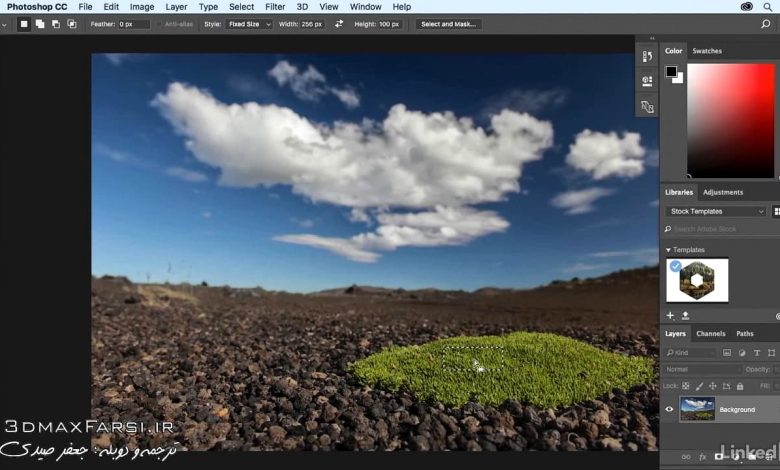Hide the Background layer with eye icon

669,409
